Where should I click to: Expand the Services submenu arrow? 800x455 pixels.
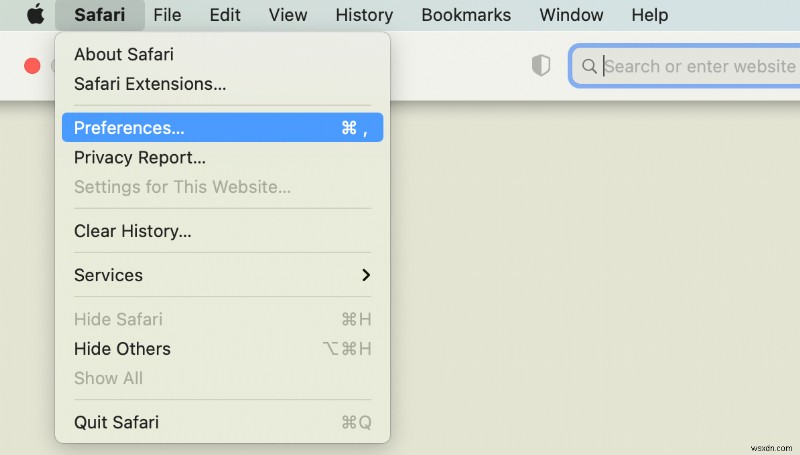tap(366, 275)
